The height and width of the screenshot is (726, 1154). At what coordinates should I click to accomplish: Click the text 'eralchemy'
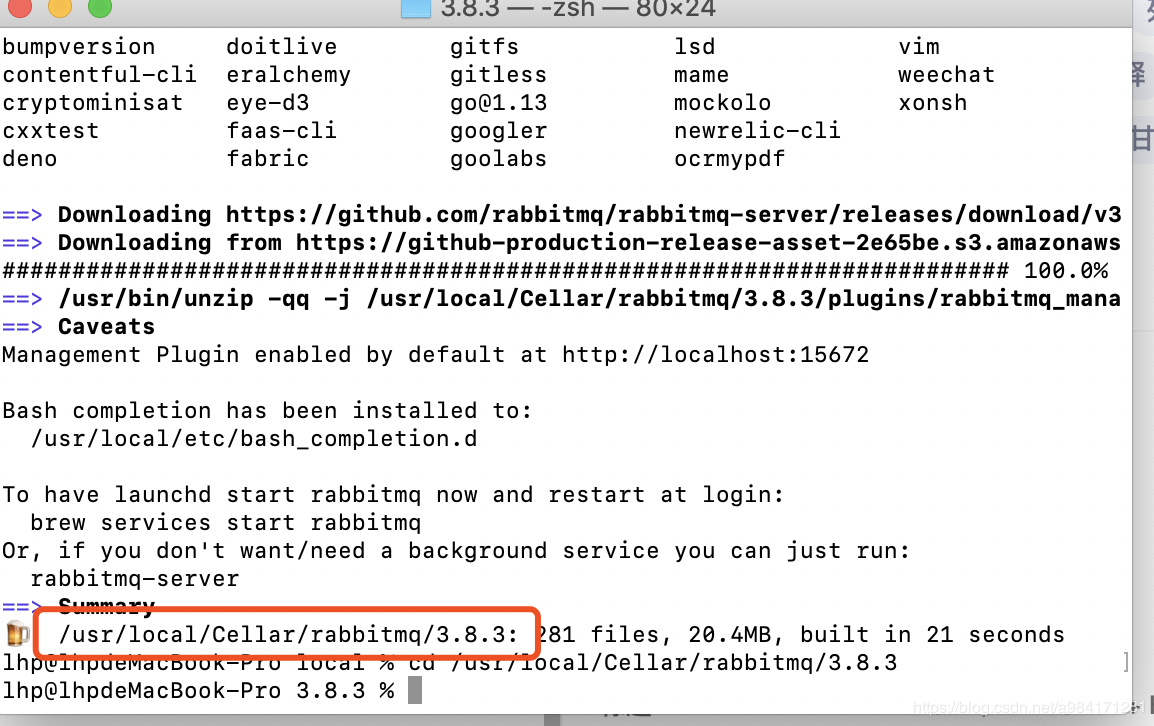[x=288, y=75]
